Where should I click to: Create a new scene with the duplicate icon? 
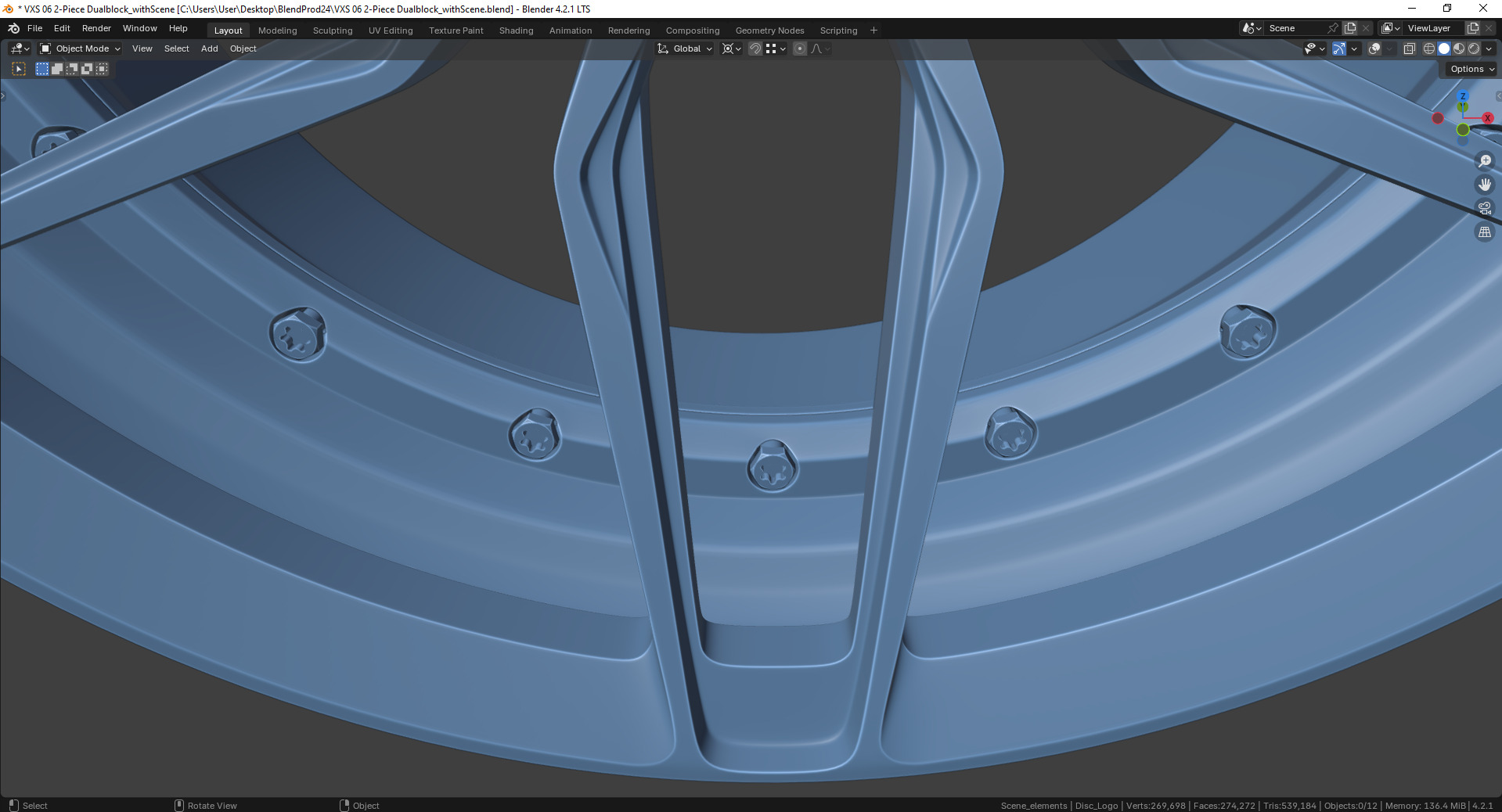click(1350, 28)
